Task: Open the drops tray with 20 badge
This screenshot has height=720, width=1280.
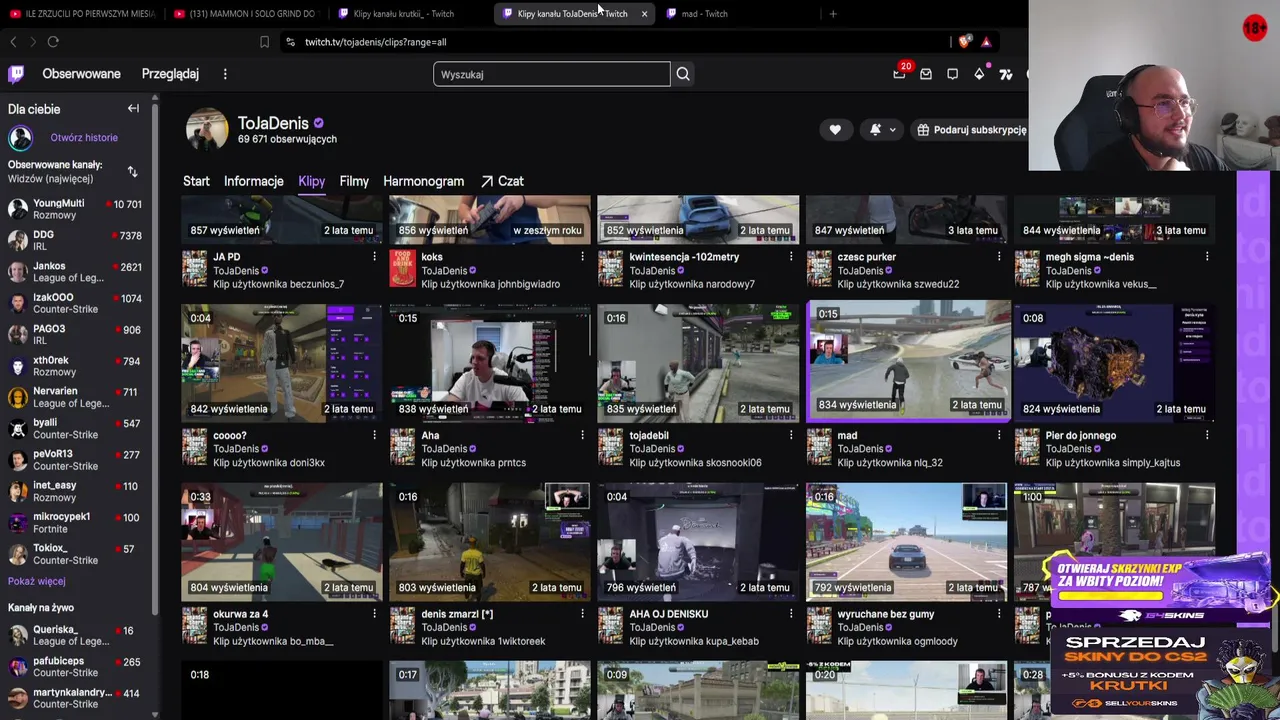Action: pos(900,74)
